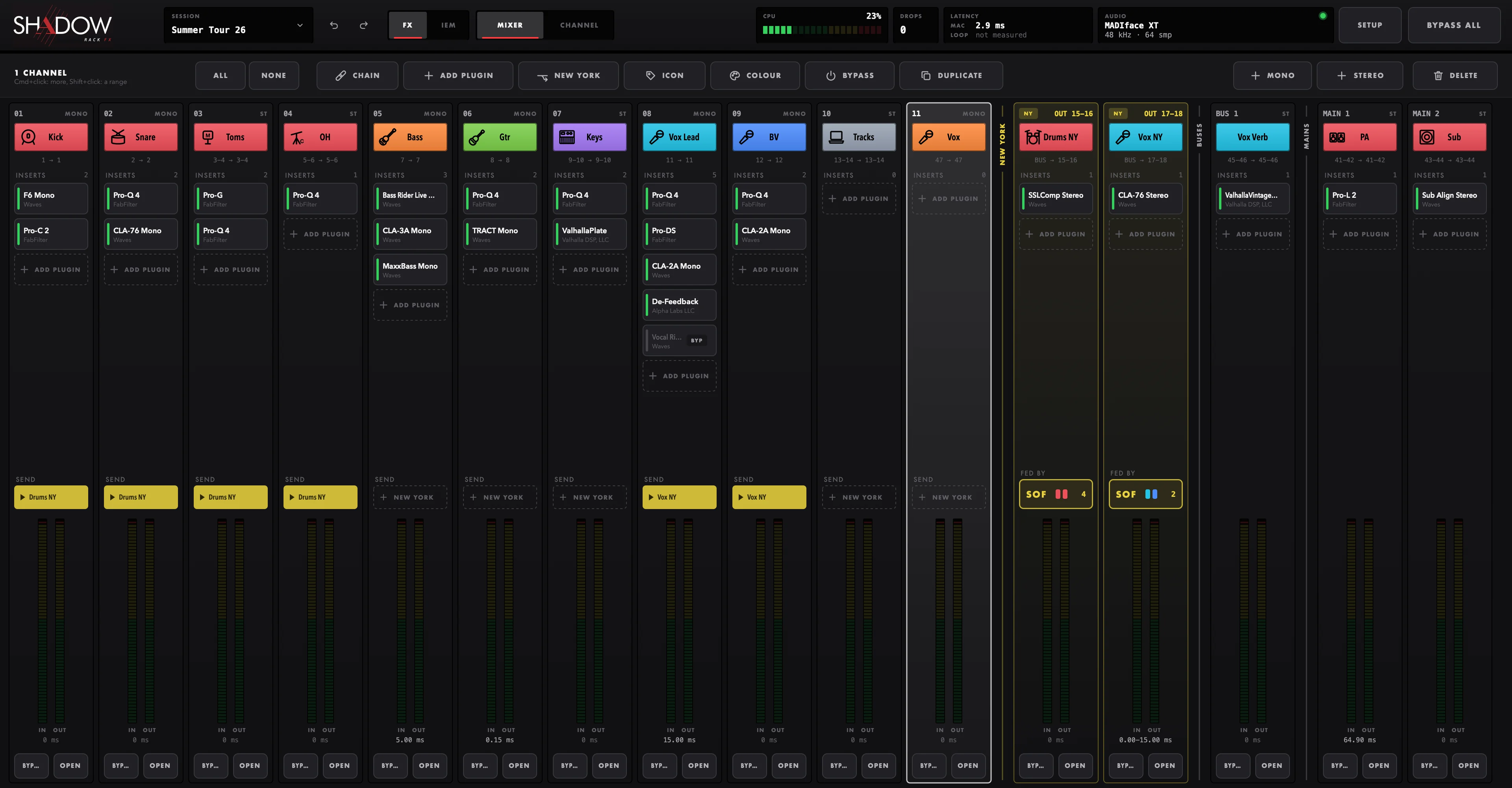Open the New York send selector in toolbar

[568, 75]
